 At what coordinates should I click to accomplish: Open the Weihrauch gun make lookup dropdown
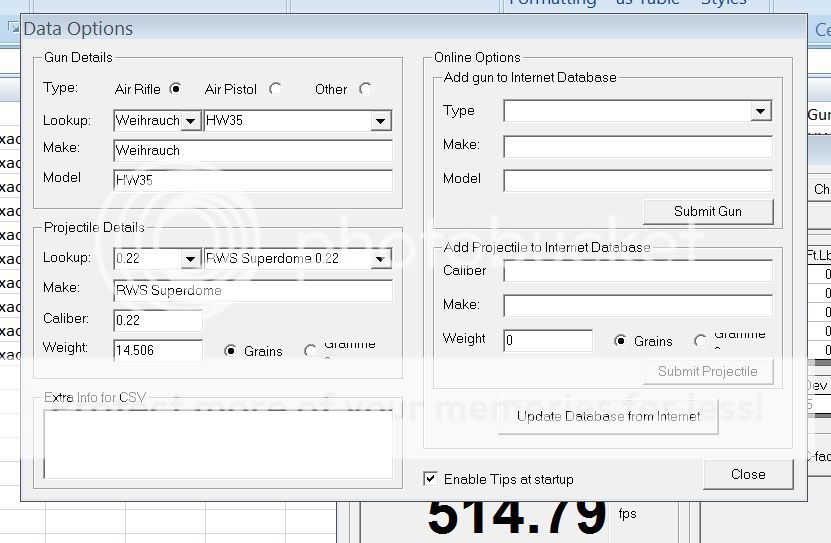click(x=190, y=121)
